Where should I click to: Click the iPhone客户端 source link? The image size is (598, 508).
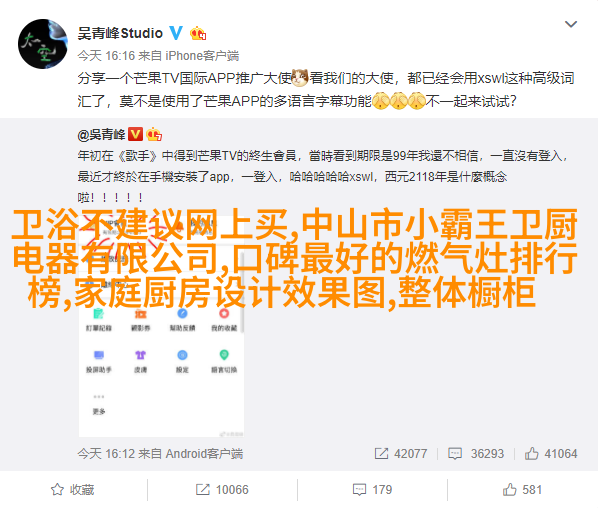pyautogui.click(x=202, y=56)
